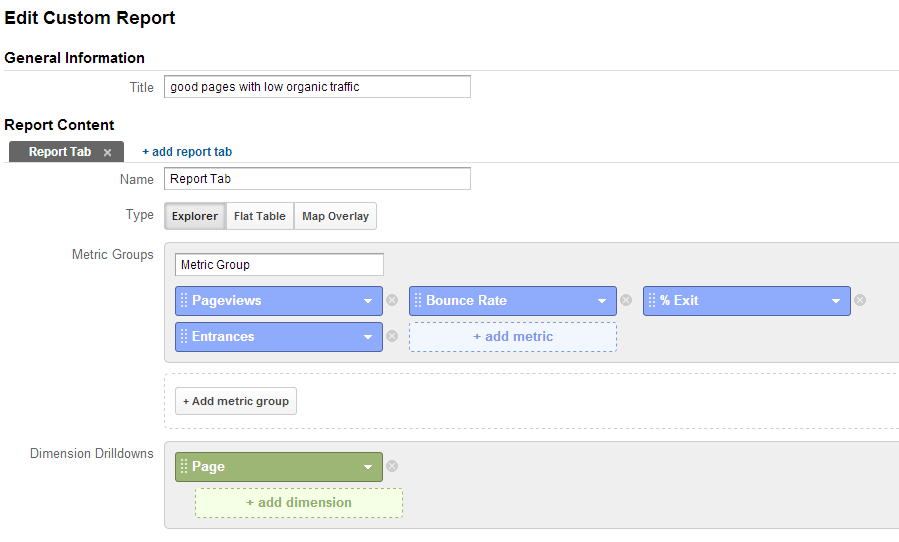The image size is (899, 542).
Task: Click the add report tab link
Action: tap(187, 152)
